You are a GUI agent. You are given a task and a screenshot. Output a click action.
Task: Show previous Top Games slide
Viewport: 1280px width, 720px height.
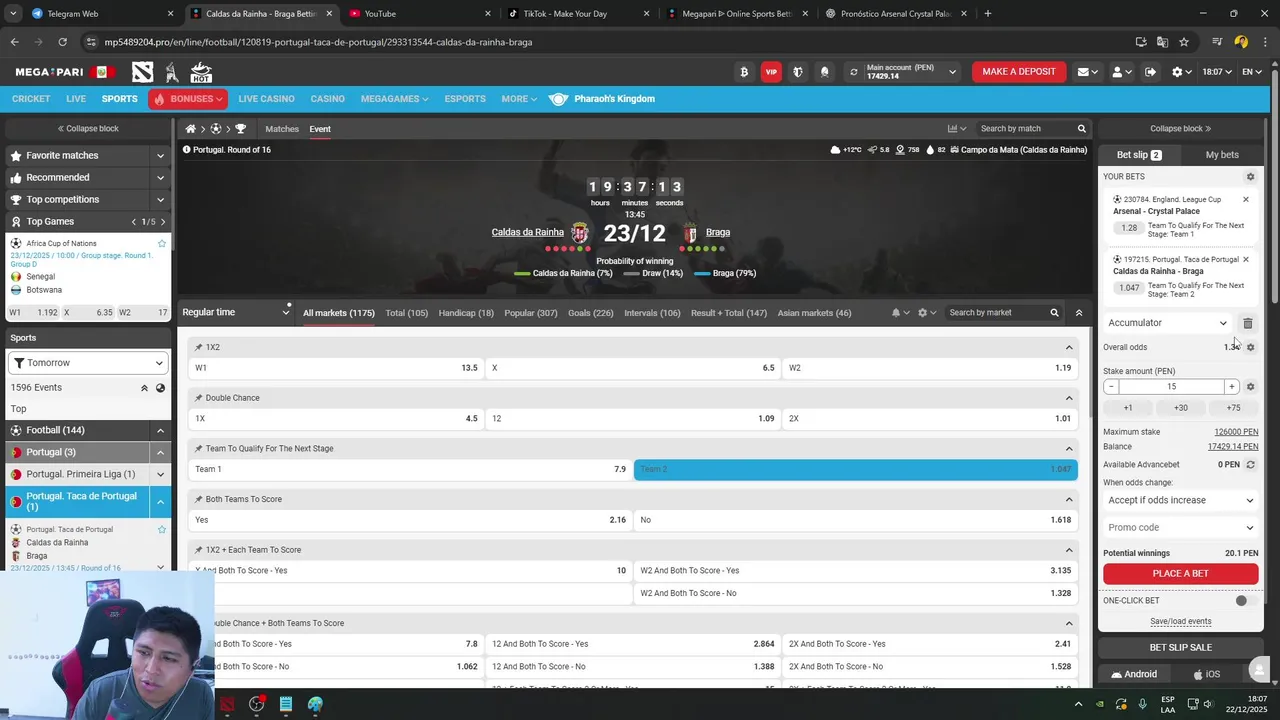pos(134,222)
